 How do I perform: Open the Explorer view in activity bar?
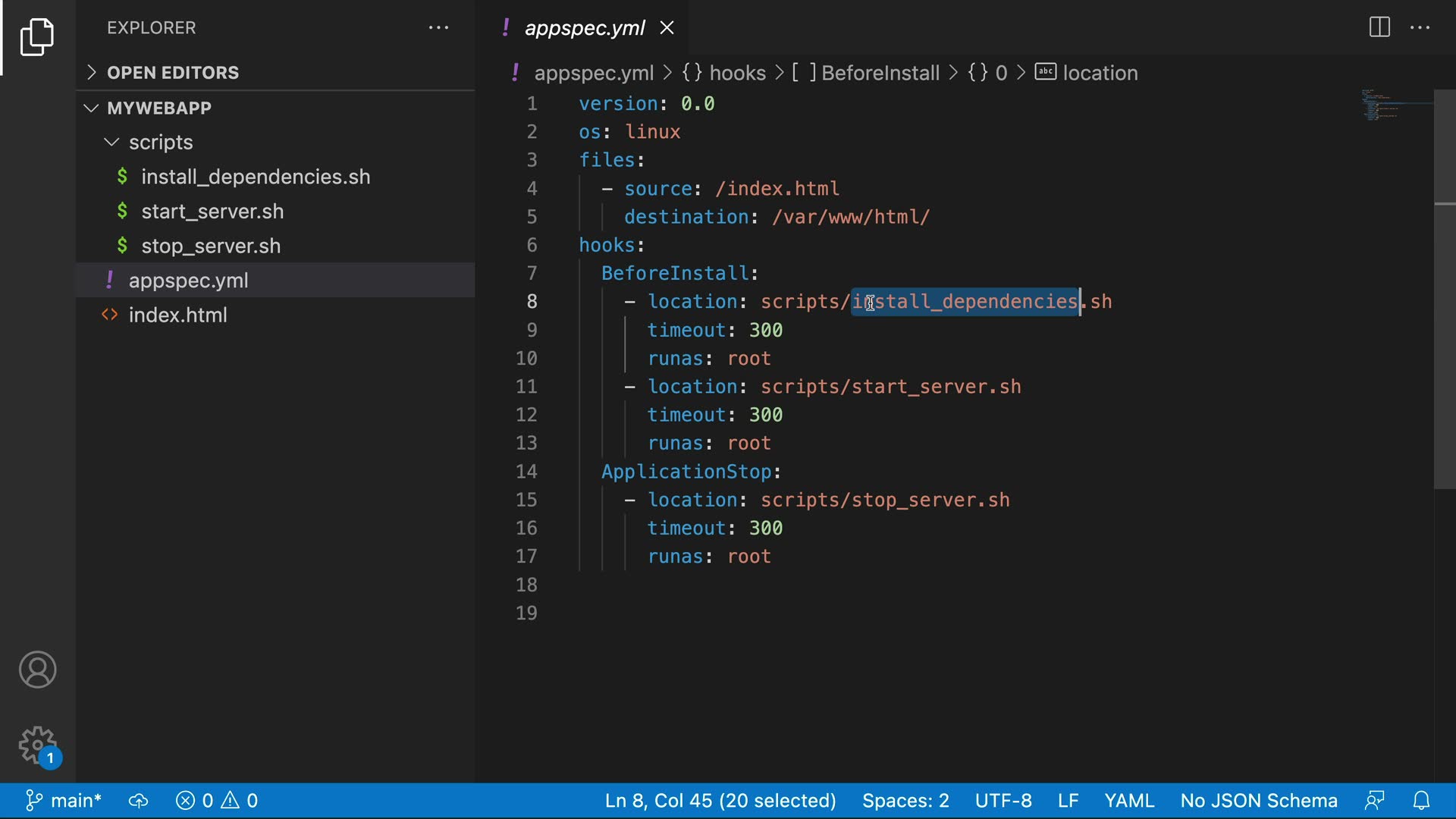pos(36,36)
